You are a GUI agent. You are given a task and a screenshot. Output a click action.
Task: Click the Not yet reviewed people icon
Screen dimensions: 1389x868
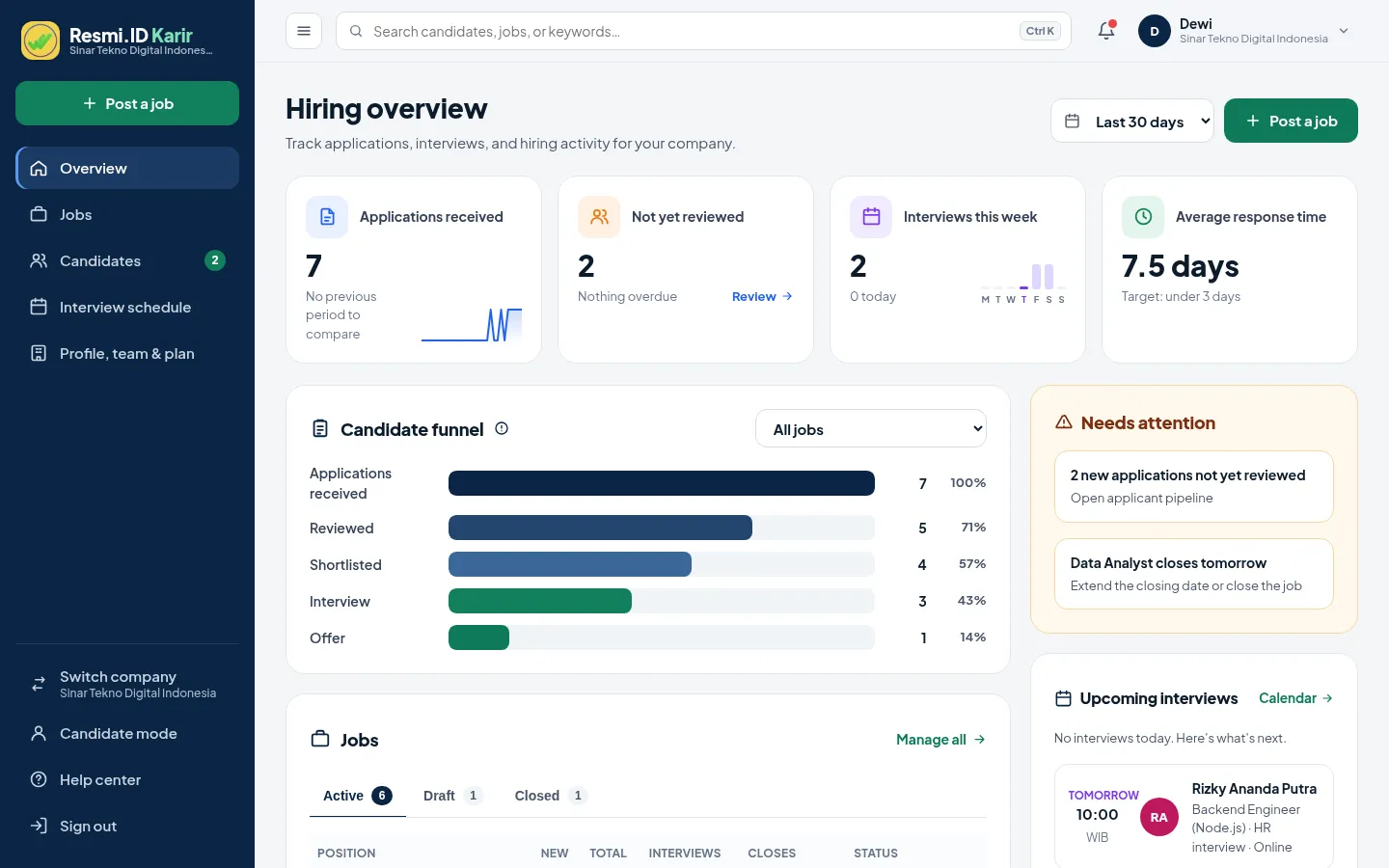point(599,217)
